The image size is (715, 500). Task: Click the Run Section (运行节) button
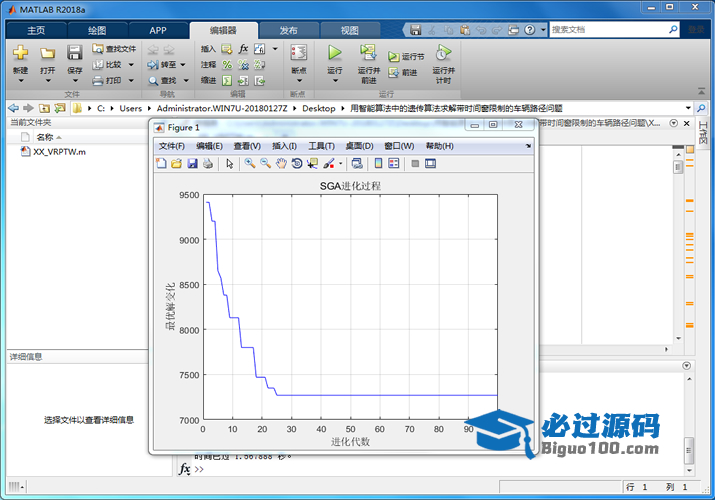407,57
